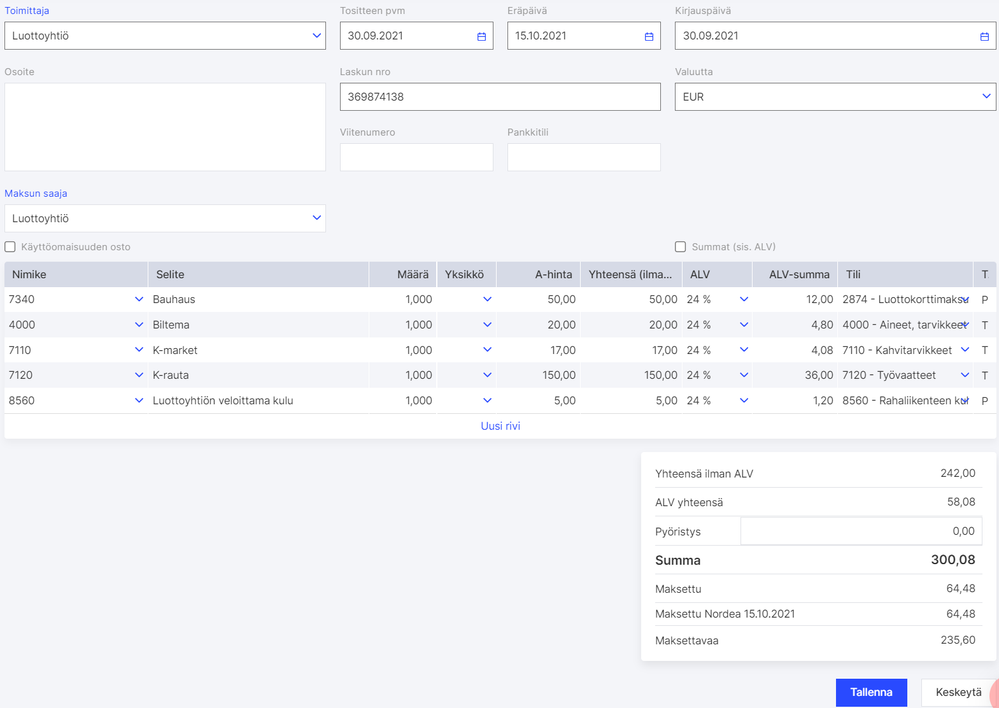999x708 pixels.
Task: Click the Viitenumero input field
Action: click(416, 157)
